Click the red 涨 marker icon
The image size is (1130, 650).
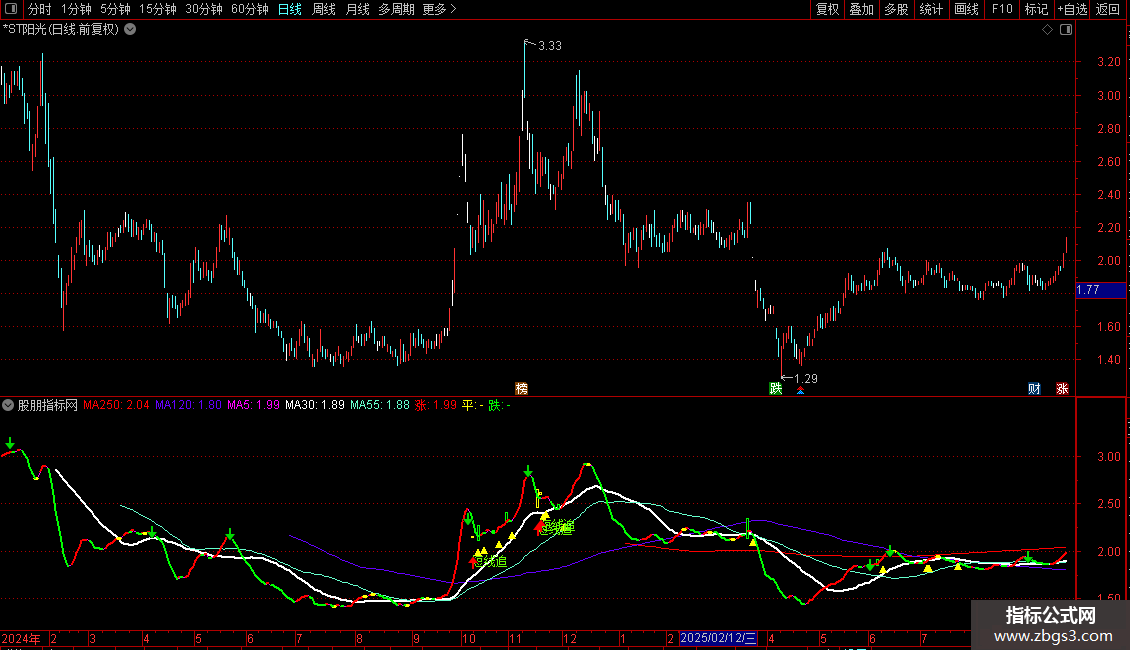coord(1062,388)
